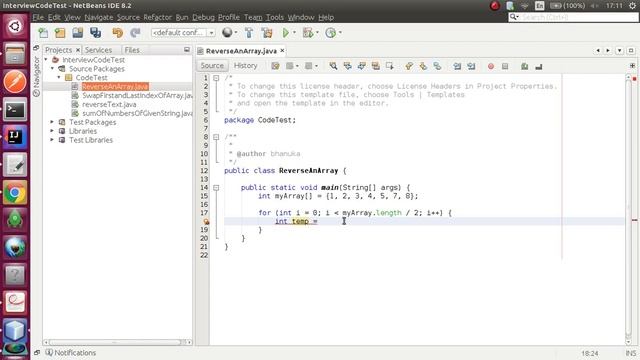Image resolution: width=640 pixels, height=360 pixels.
Task: Click the Comment editor toolbar icon
Action: 524,66
